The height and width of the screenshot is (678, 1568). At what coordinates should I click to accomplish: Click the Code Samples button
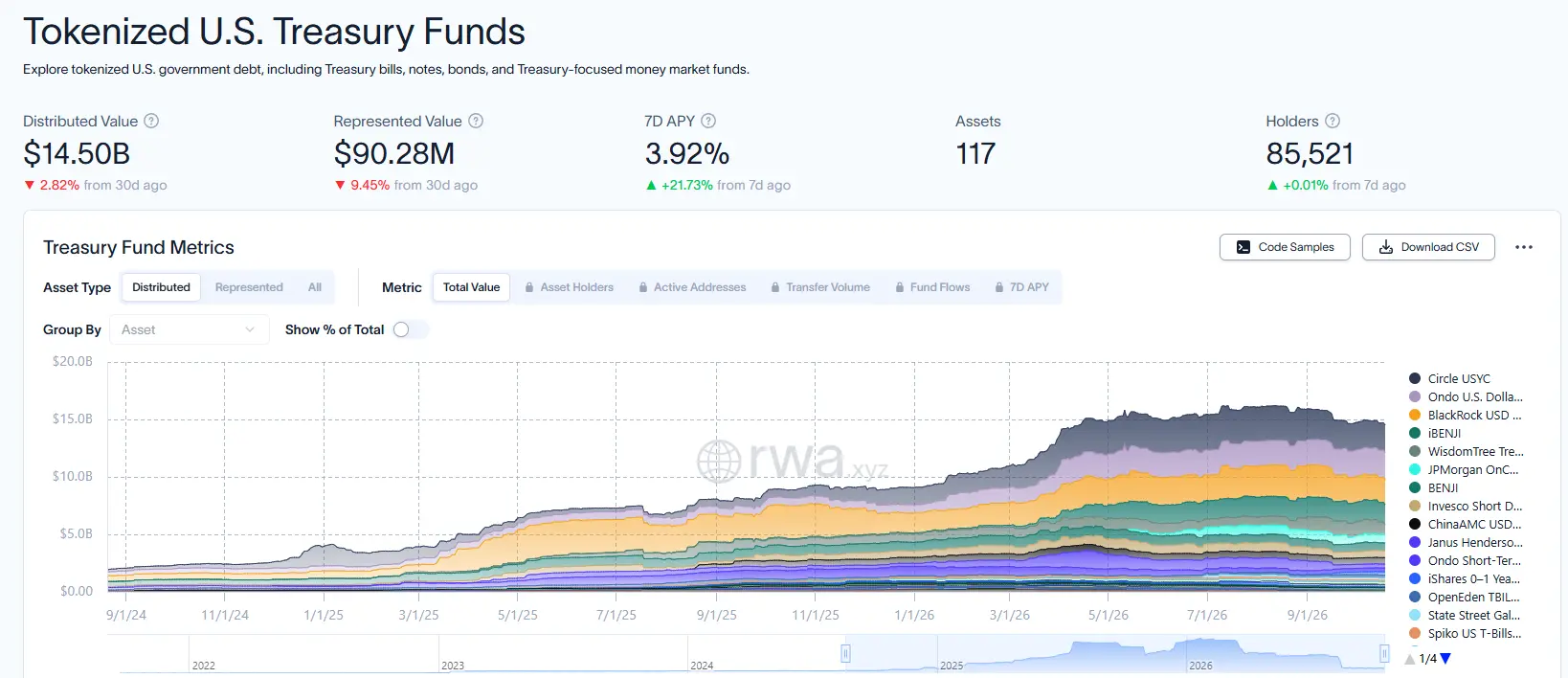tap(1285, 247)
